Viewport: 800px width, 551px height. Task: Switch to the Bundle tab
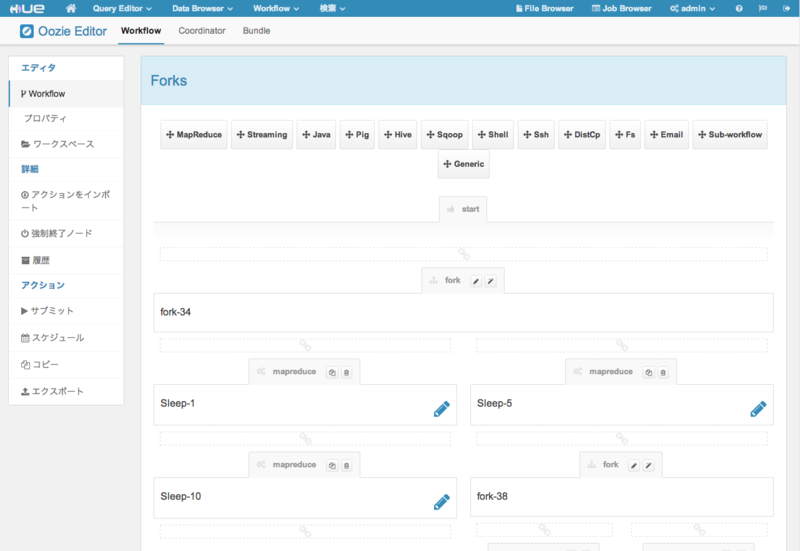(x=256, y=31)
